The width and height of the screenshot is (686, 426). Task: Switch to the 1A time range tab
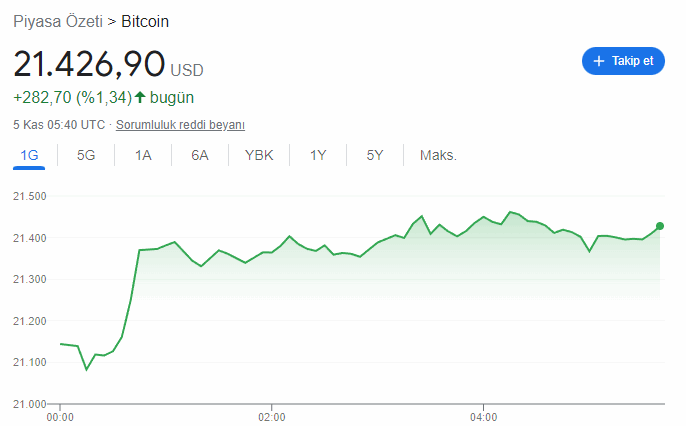pyautogui.click(x=143, y=155)
